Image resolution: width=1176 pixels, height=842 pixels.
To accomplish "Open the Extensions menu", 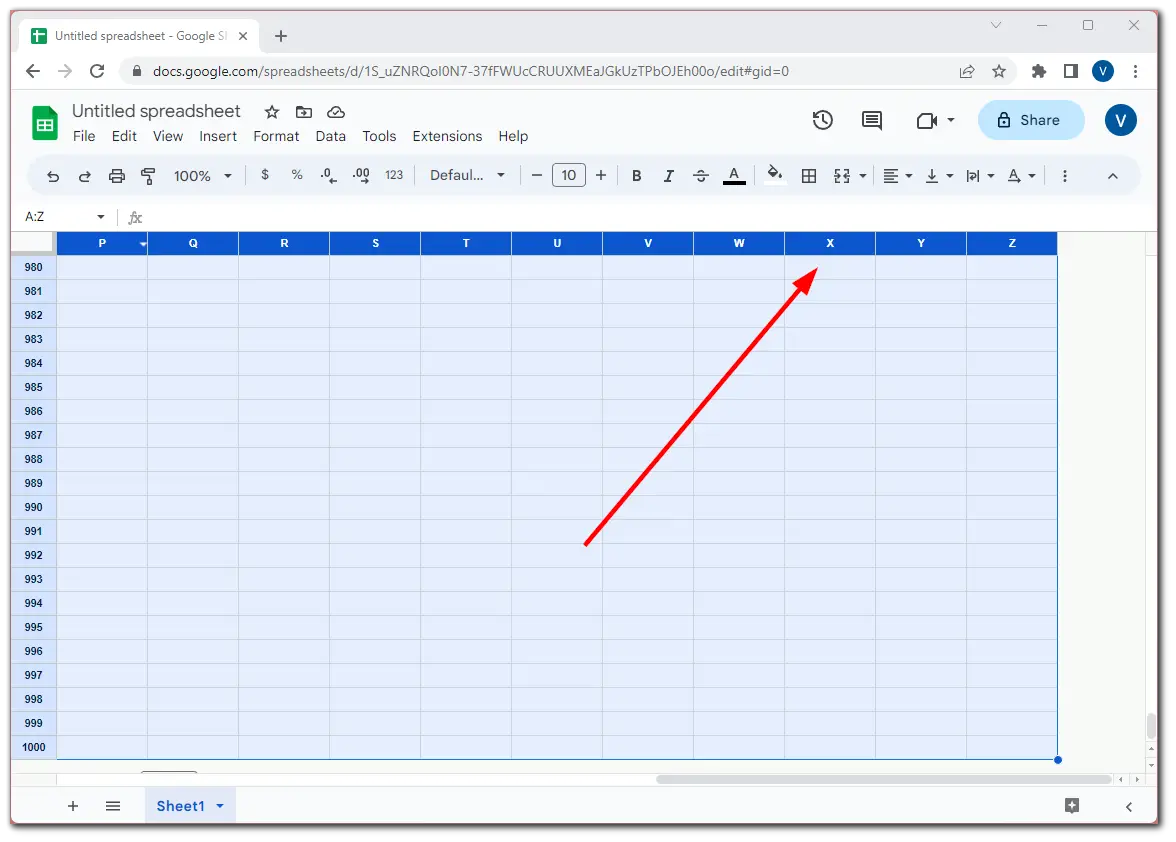I will pyautogui.click(x=447, y=136).
